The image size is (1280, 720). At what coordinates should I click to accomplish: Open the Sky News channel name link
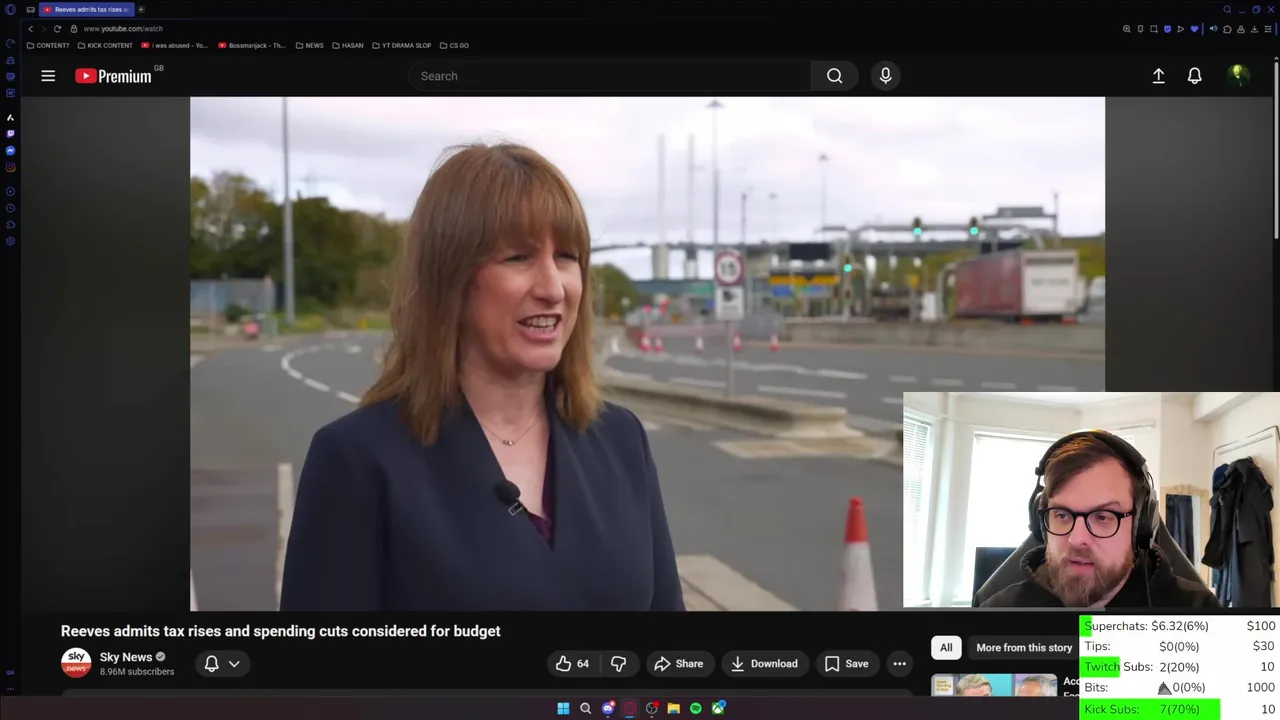point(126,657)
